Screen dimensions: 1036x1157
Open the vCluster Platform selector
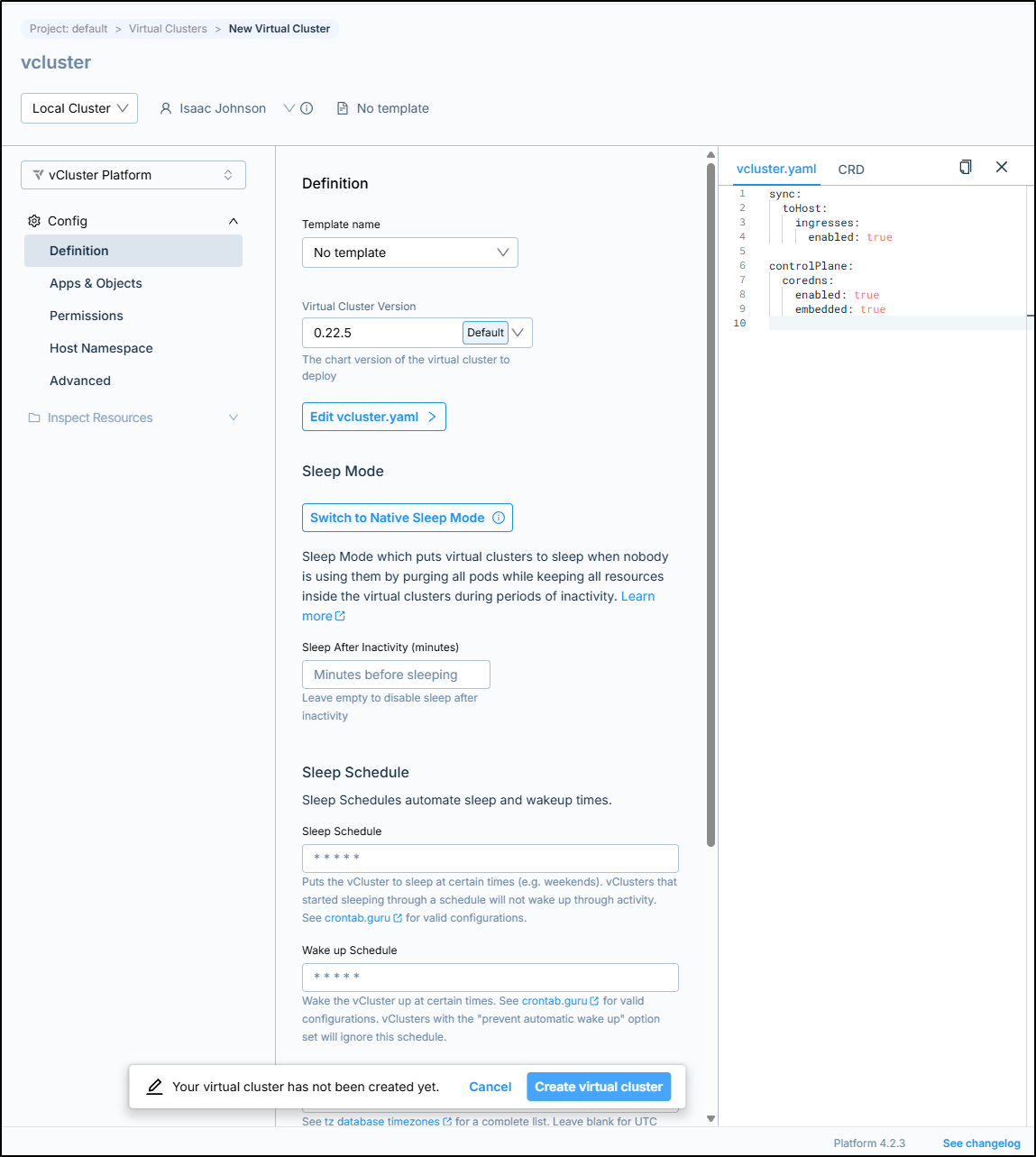(x=133, y=175)
